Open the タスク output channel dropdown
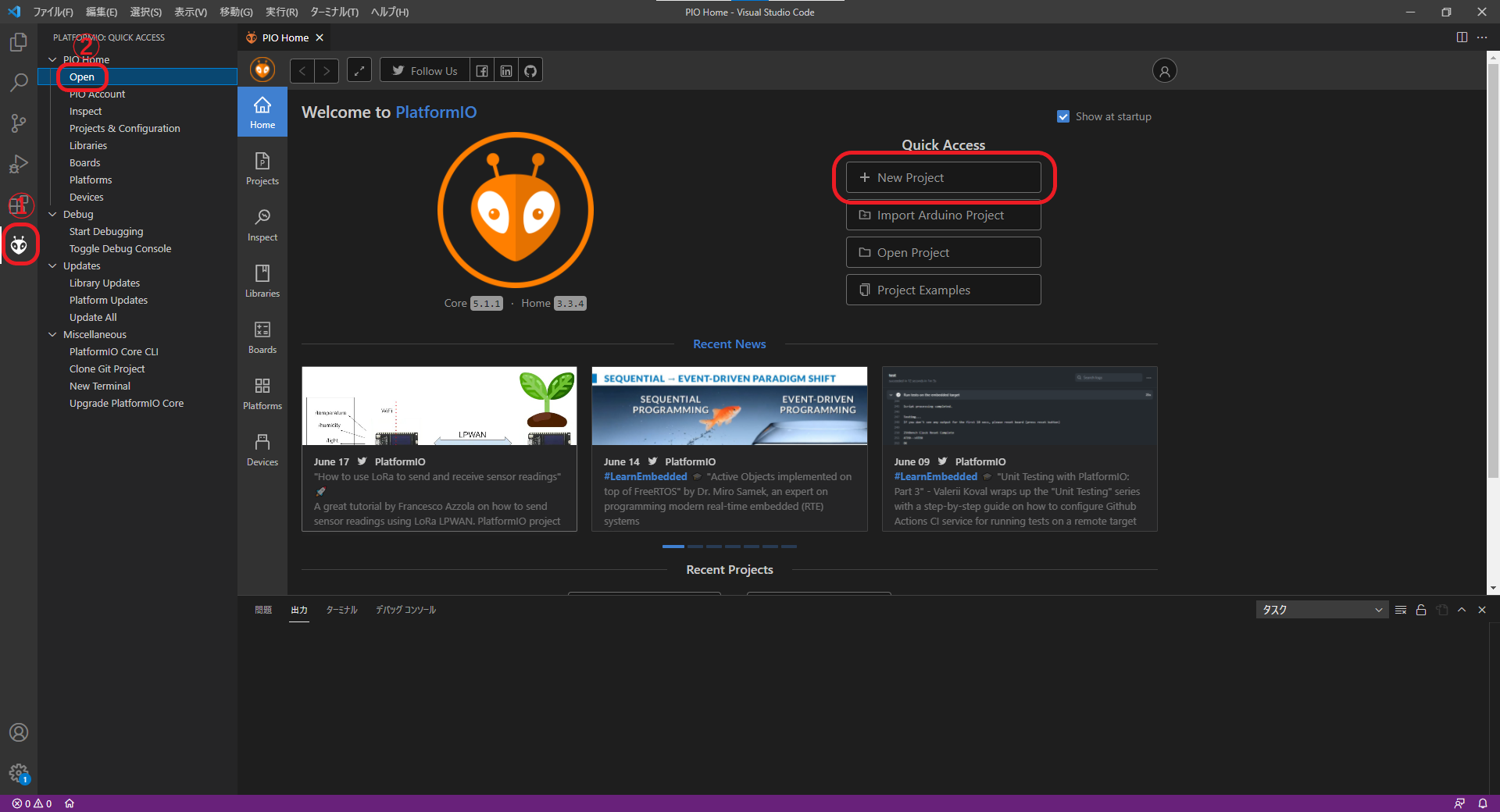1500x812 pixels. click(1320, 610)
